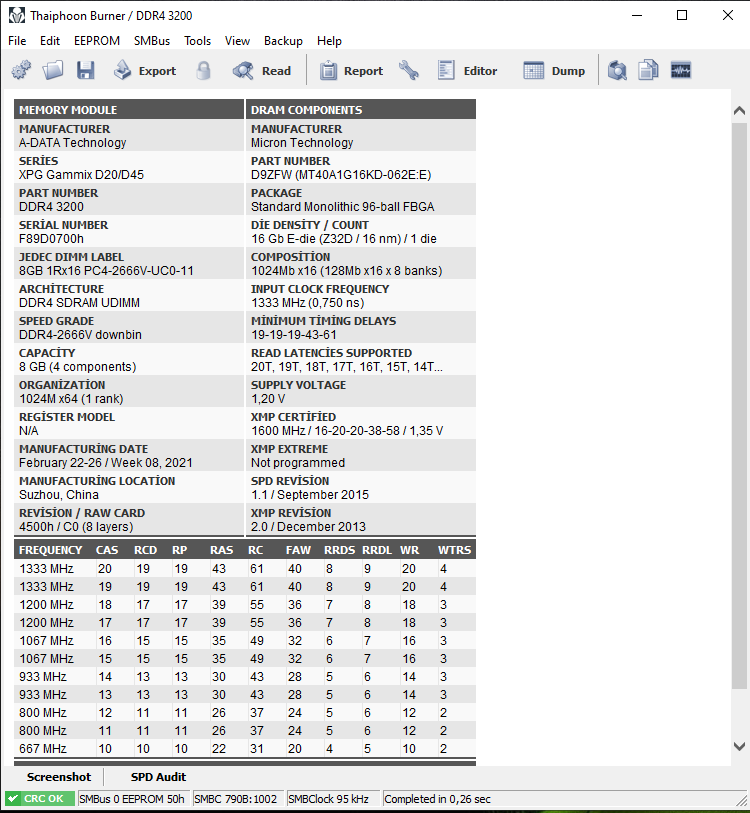
Task: Click the SMBus 0 EEPROM 50h status
Action: click(132, 799)
